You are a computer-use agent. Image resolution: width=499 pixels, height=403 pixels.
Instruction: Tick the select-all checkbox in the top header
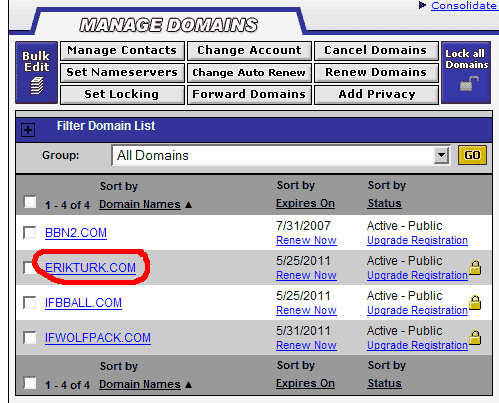[x=30, y=202]
